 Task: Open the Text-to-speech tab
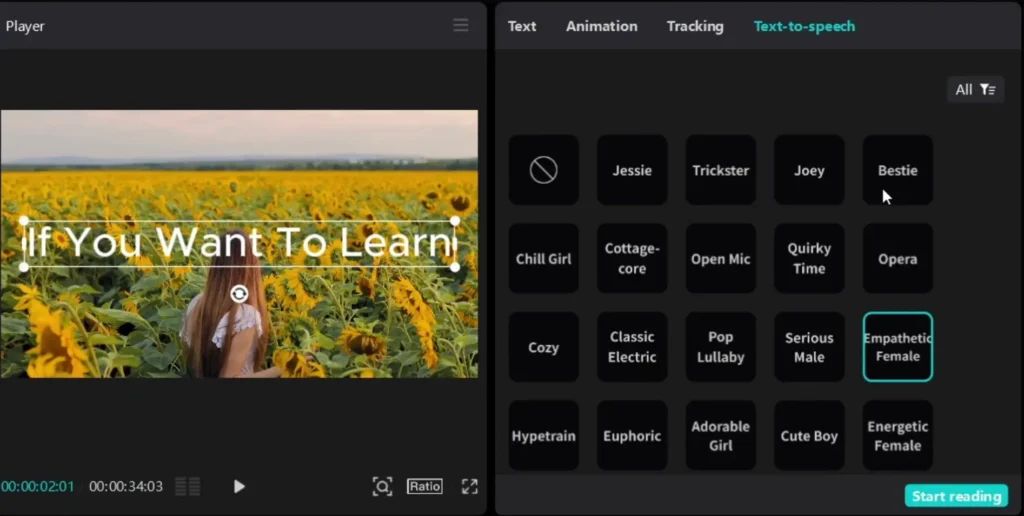click(x=804, y=26)
